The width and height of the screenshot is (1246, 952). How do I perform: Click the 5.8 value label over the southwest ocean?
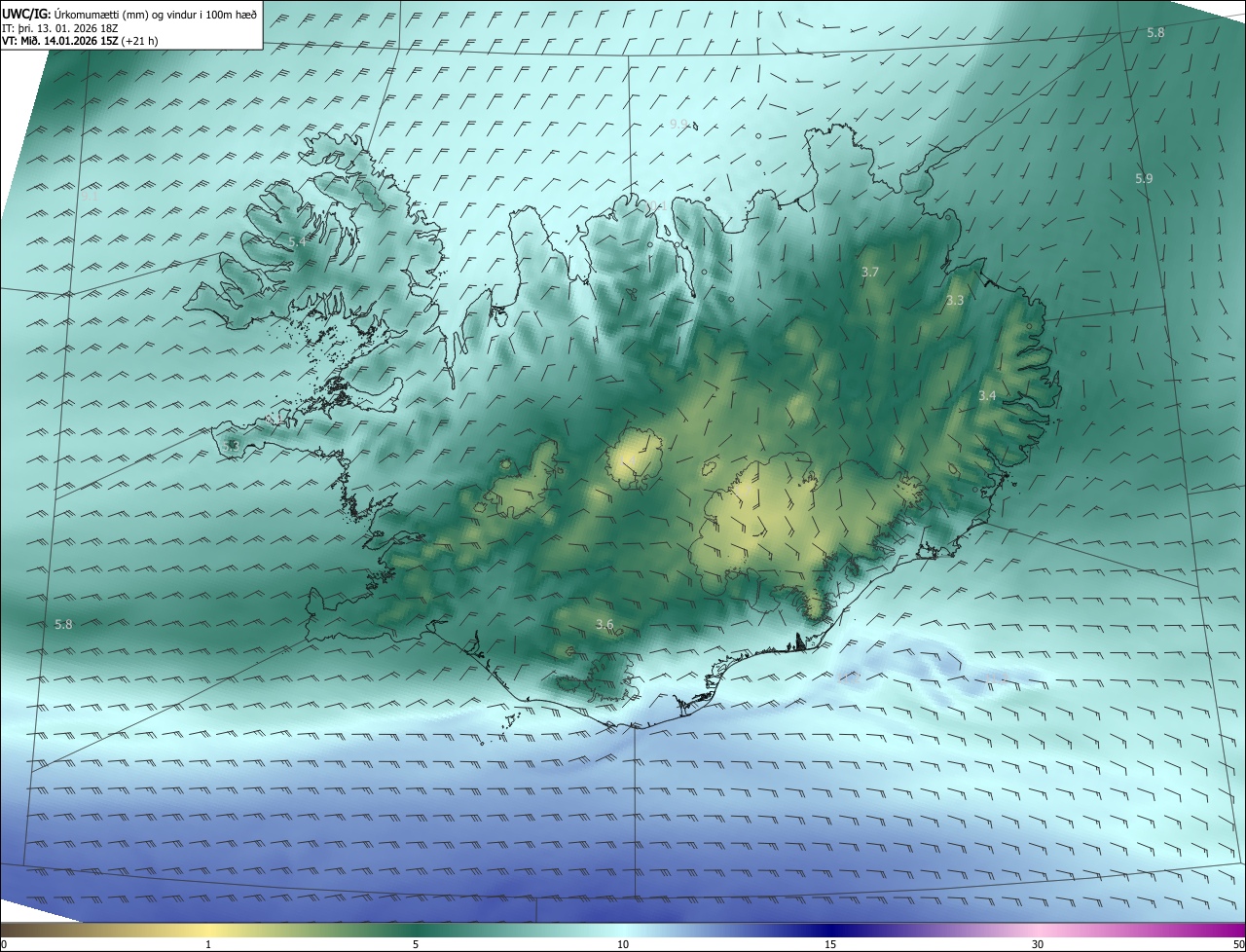[63, 624]
